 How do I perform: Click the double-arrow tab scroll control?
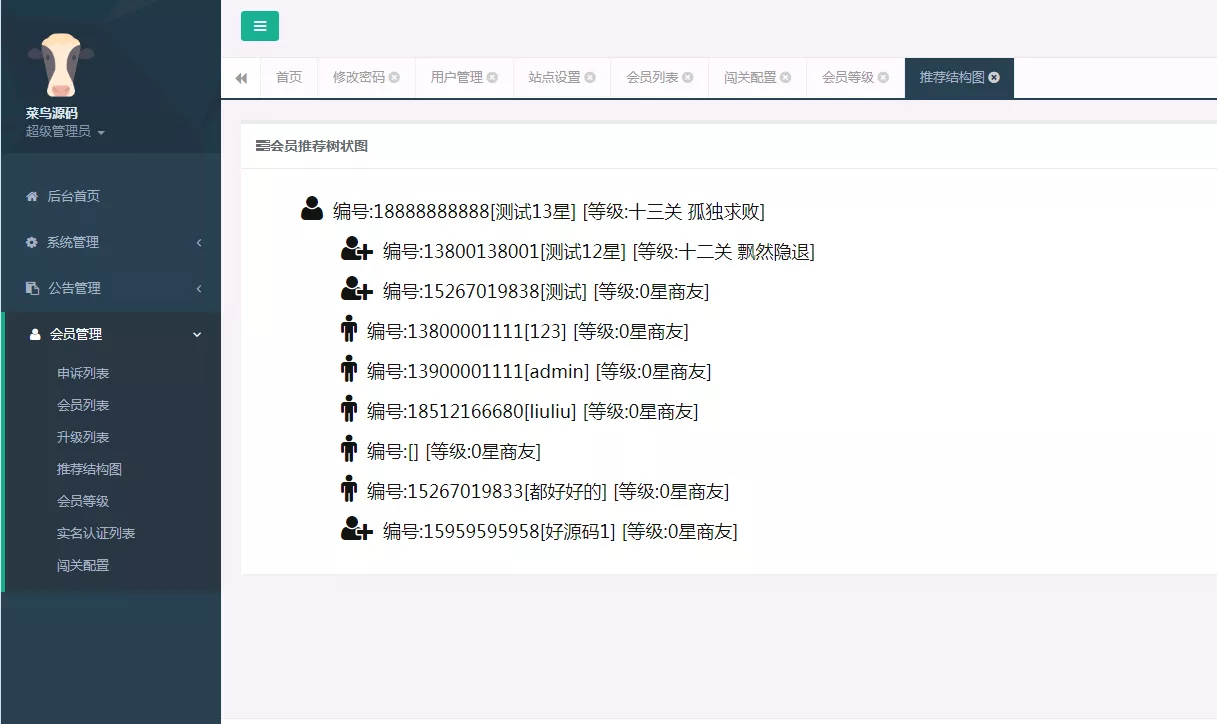[241, 77]
